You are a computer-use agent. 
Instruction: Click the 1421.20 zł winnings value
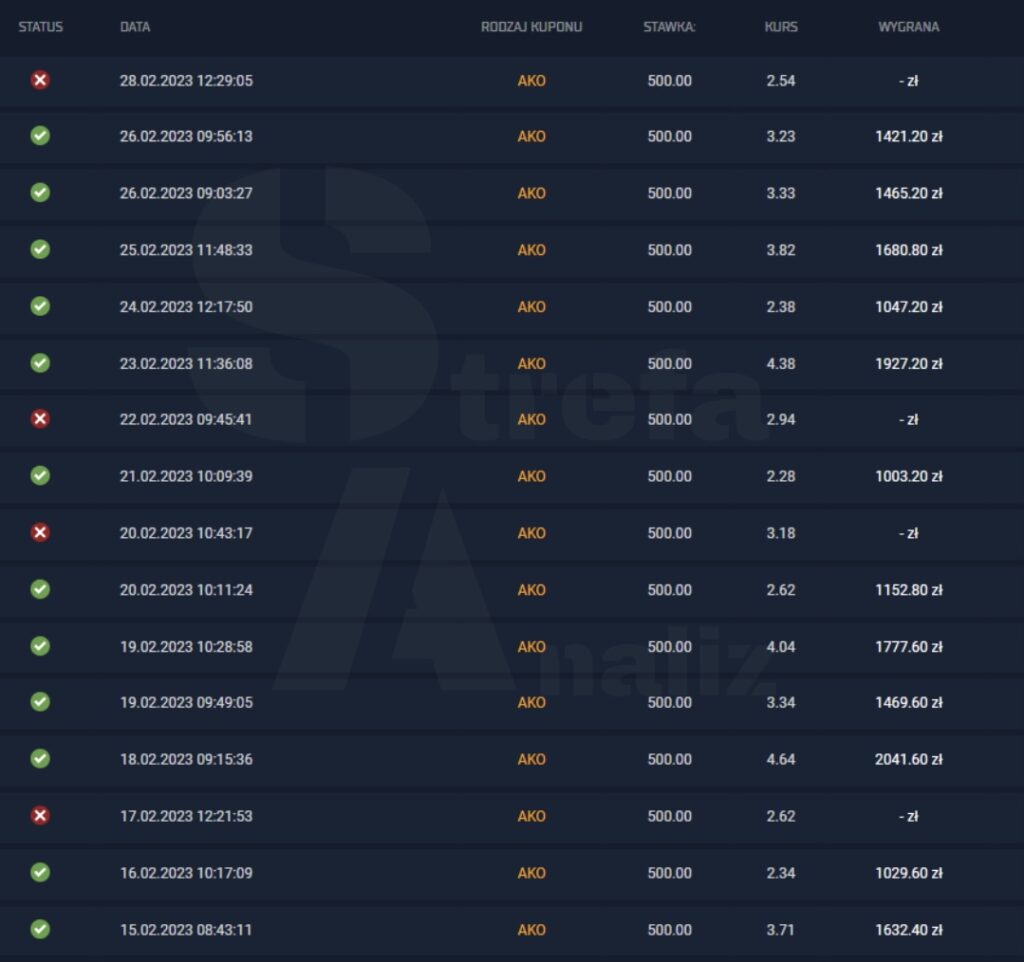(908, 136)
